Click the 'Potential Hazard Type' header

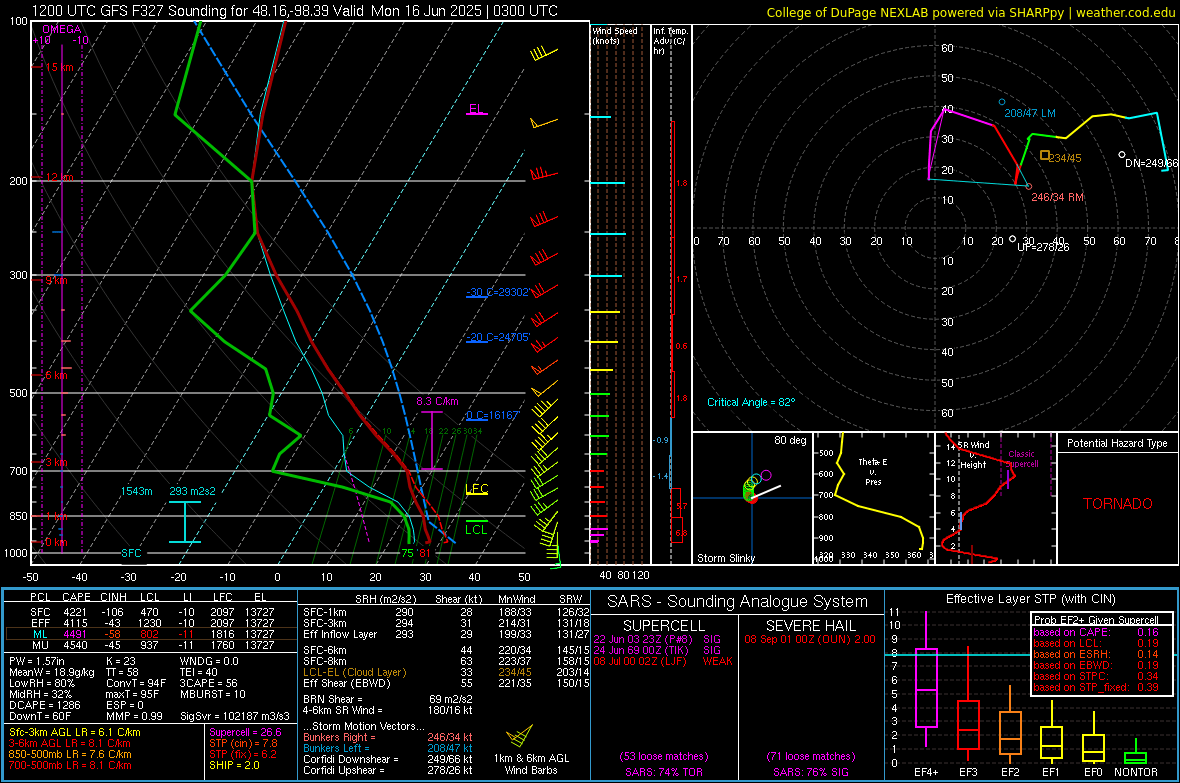1117,443
